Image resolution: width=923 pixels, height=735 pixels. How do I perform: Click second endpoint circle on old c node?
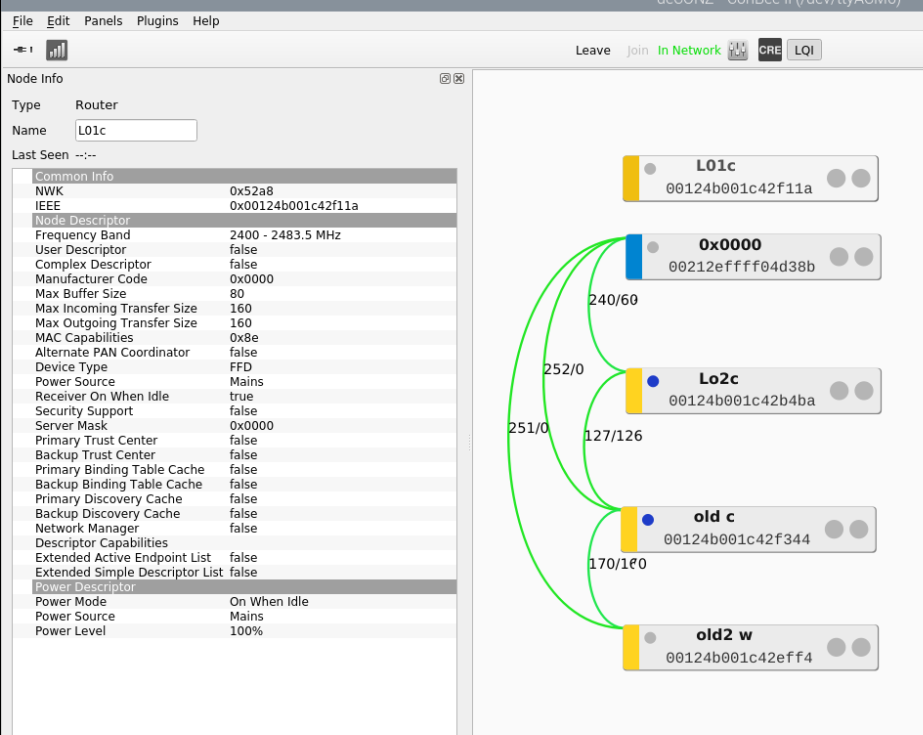click(859, 529)
